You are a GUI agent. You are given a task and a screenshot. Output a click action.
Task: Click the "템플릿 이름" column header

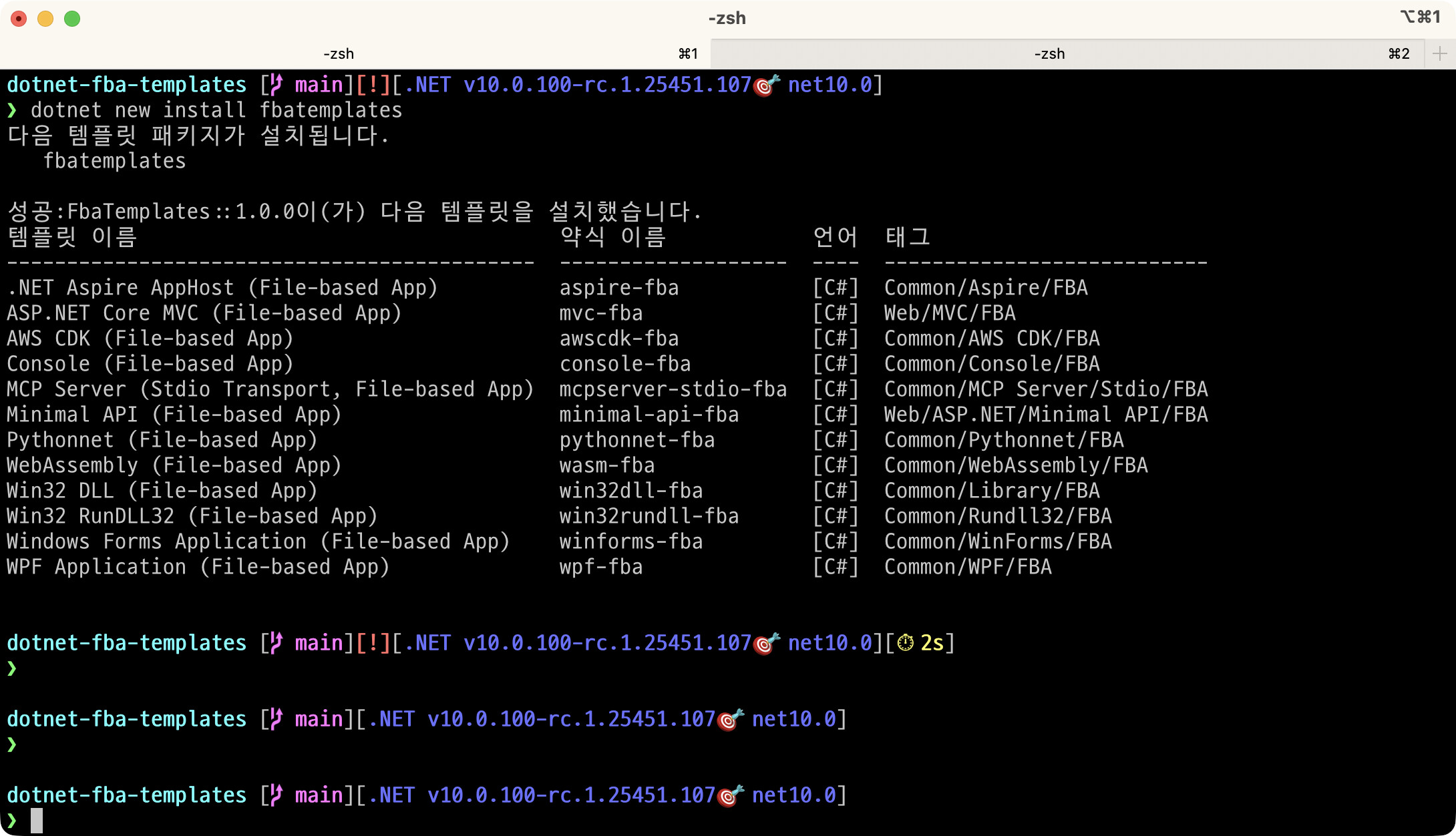[x=72, y=237]
